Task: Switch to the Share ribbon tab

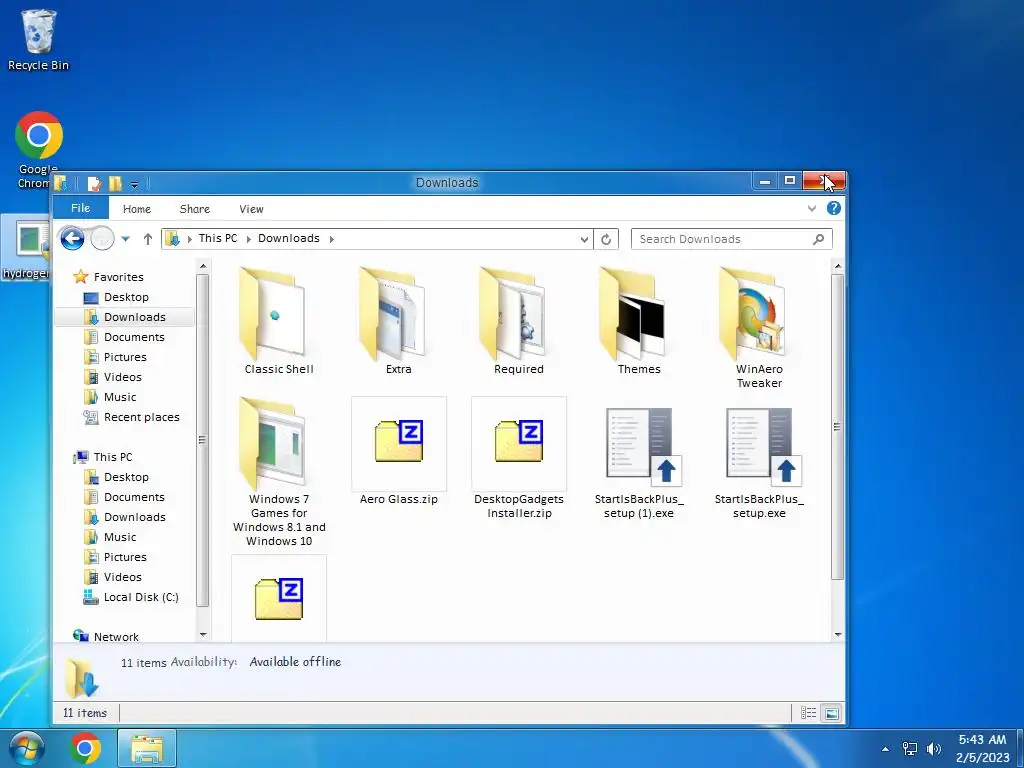Action: [195, 209]
